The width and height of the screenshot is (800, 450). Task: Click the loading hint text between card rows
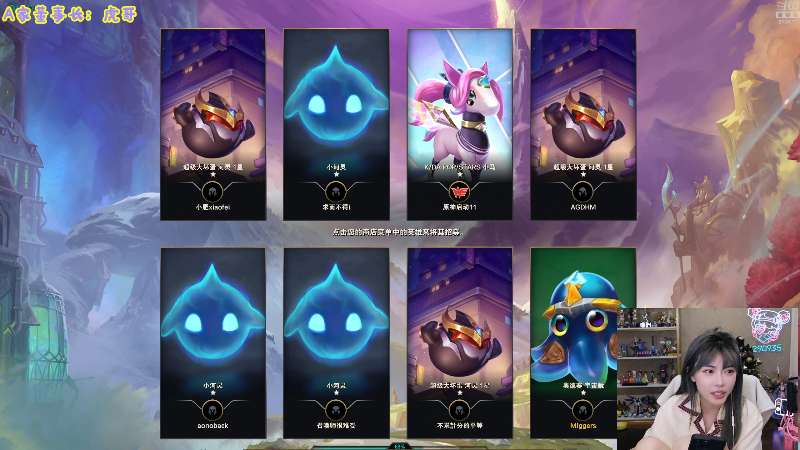[398, 232]
